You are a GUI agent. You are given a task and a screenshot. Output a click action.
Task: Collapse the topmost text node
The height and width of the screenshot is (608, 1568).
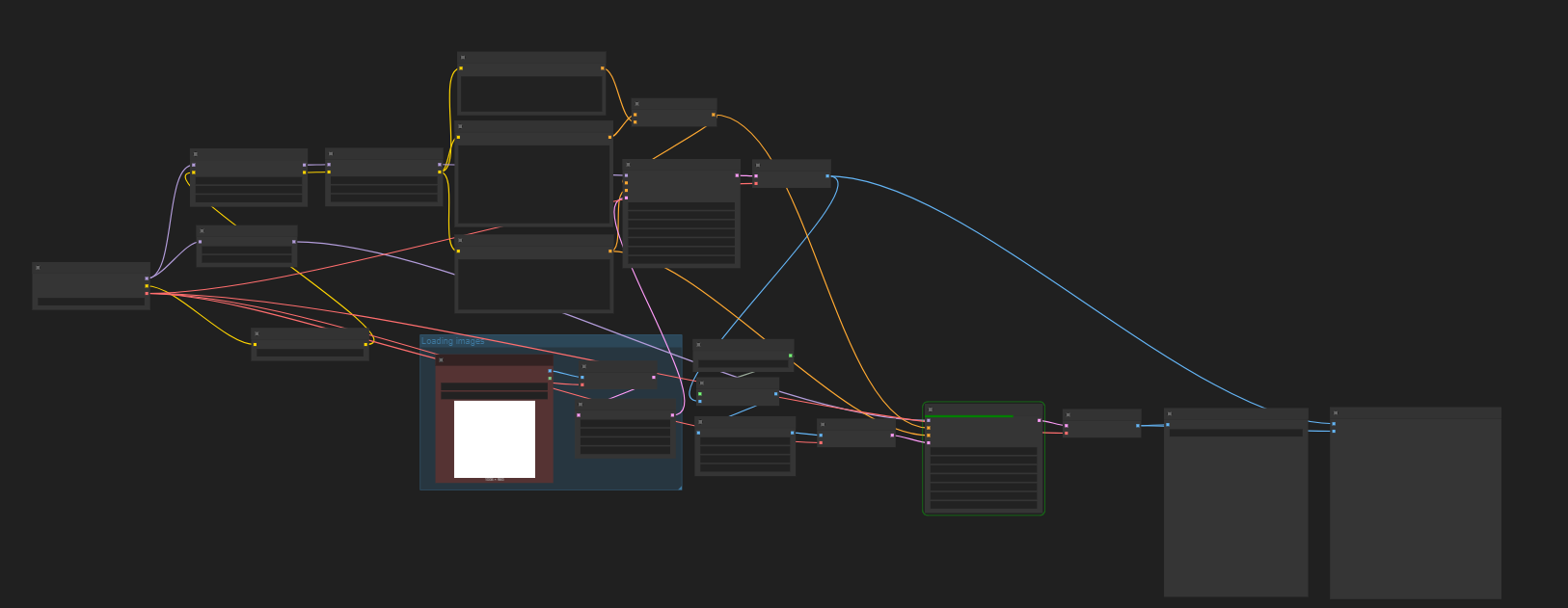(x=463, y=58)
